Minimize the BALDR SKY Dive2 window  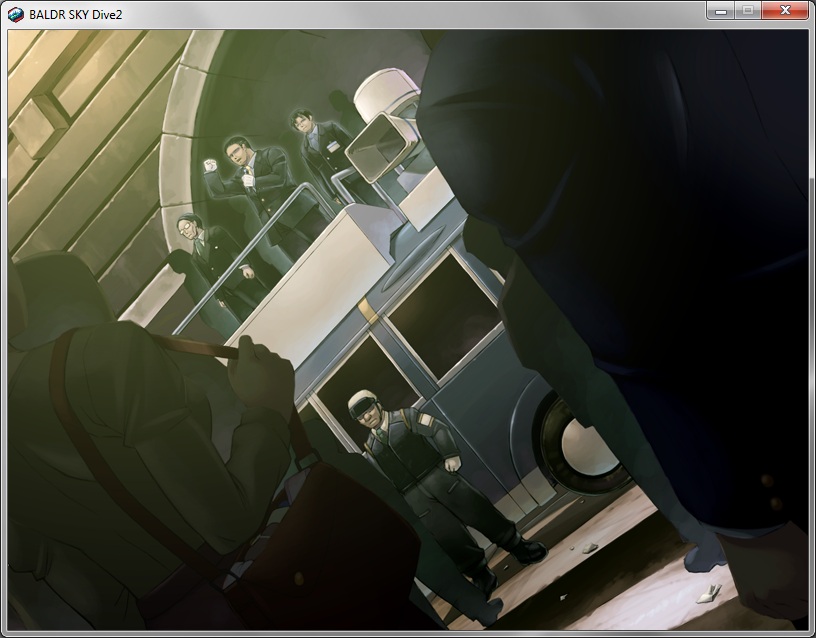tap(721, 10)
